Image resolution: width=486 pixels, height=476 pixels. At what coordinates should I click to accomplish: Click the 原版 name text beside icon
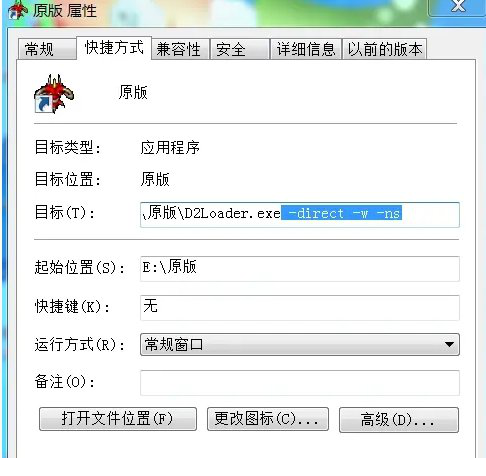[133, 92]
